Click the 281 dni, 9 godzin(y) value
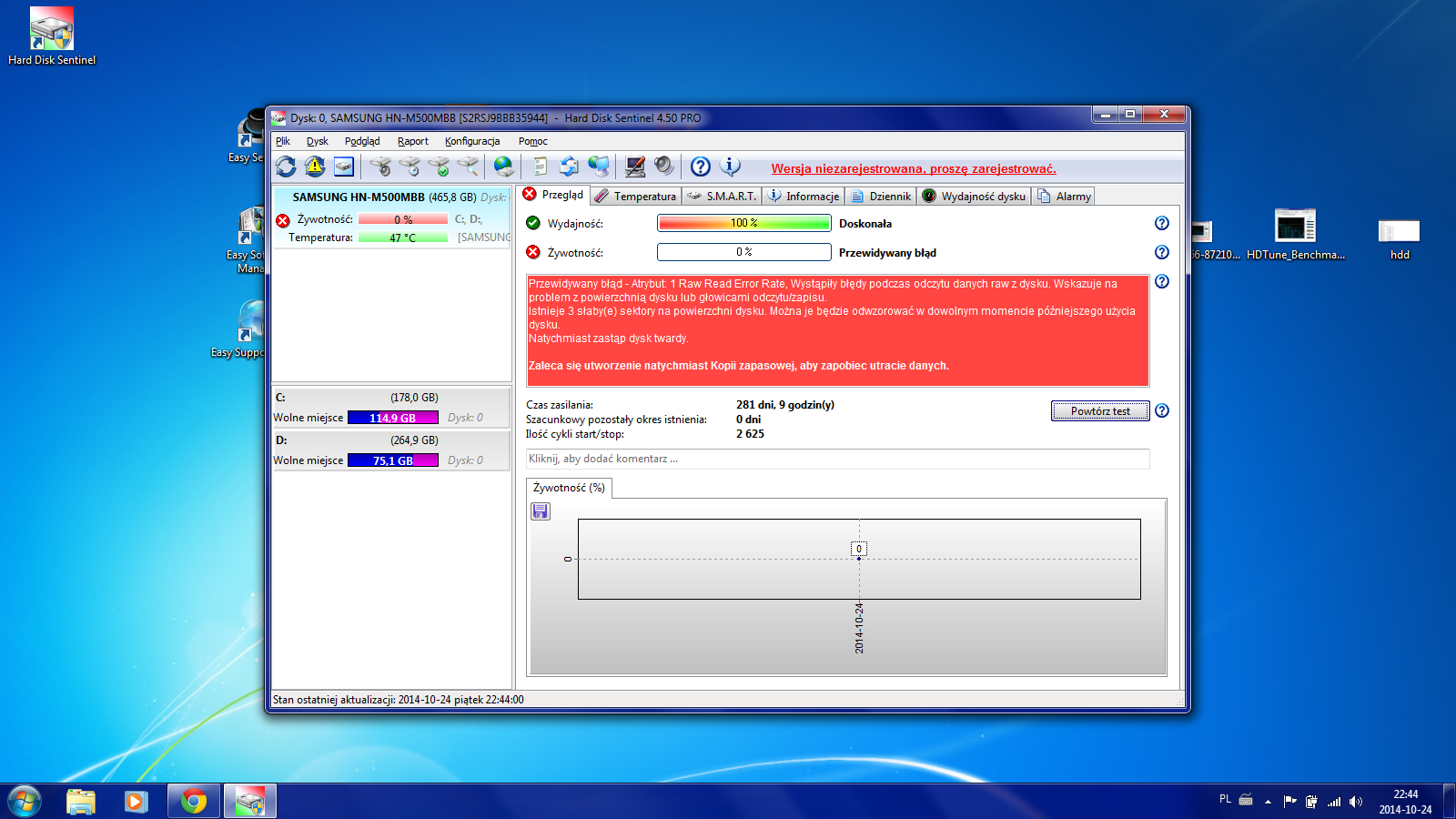The image size is (1456, 819). coord(784,405)
